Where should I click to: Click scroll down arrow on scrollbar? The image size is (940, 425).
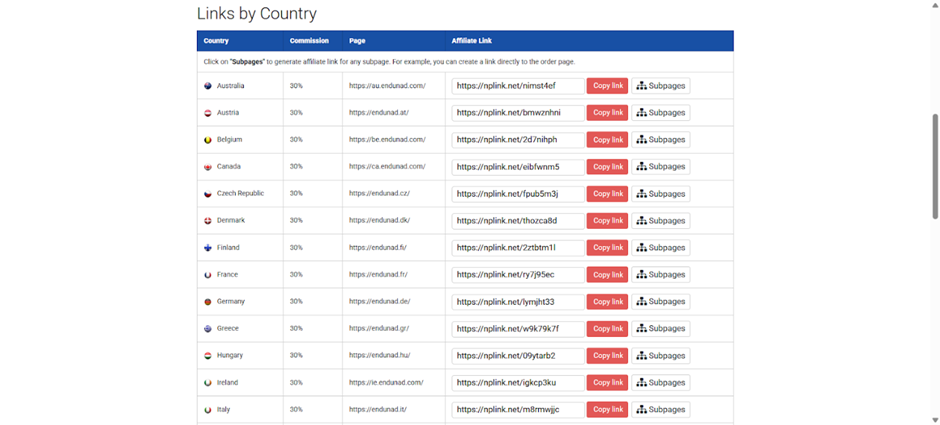935,419
